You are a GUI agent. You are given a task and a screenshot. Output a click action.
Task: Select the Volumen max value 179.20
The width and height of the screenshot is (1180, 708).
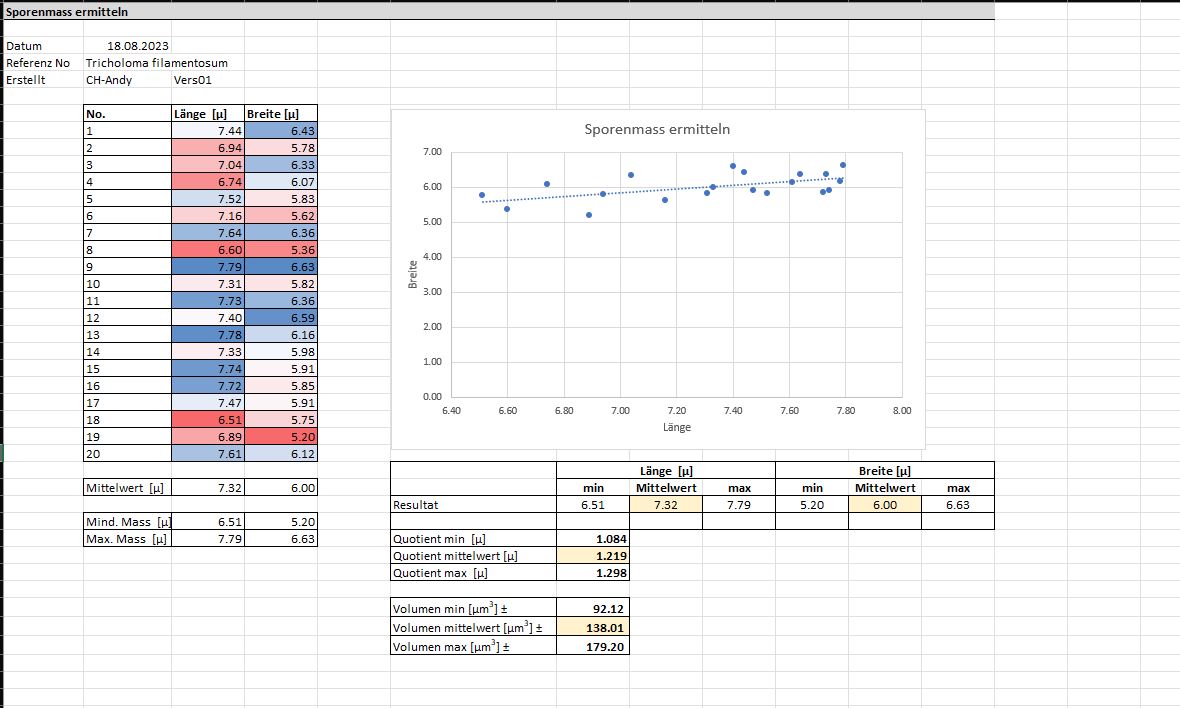593,646
